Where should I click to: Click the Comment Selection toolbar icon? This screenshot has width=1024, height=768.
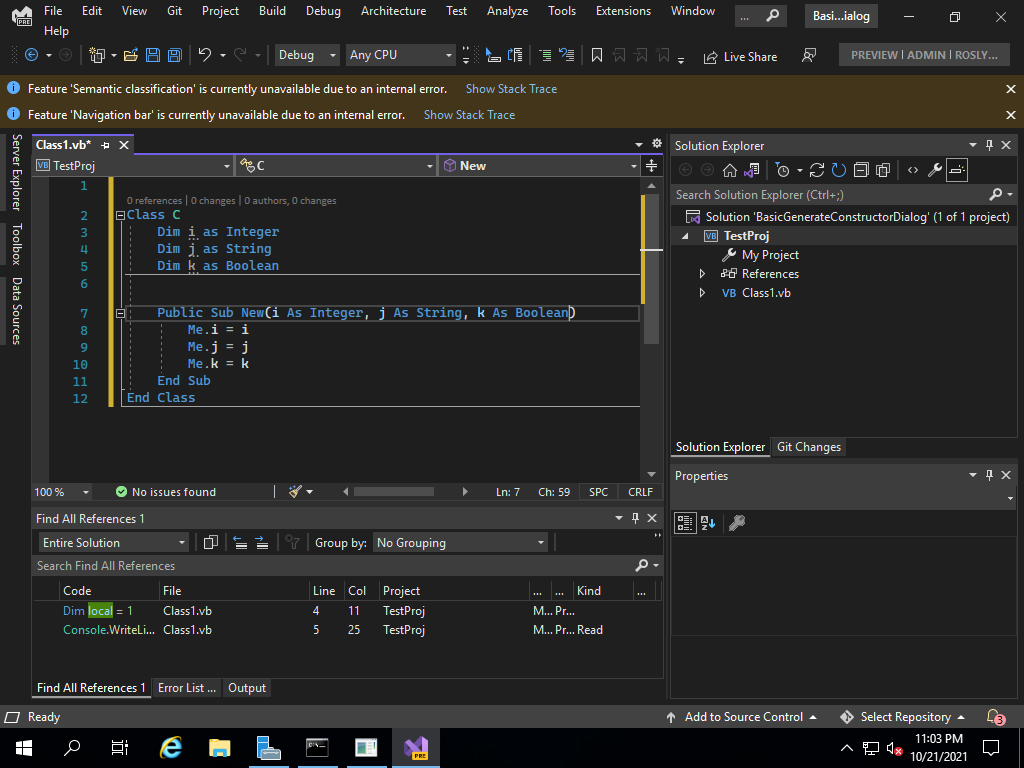[x=545, y=56]
